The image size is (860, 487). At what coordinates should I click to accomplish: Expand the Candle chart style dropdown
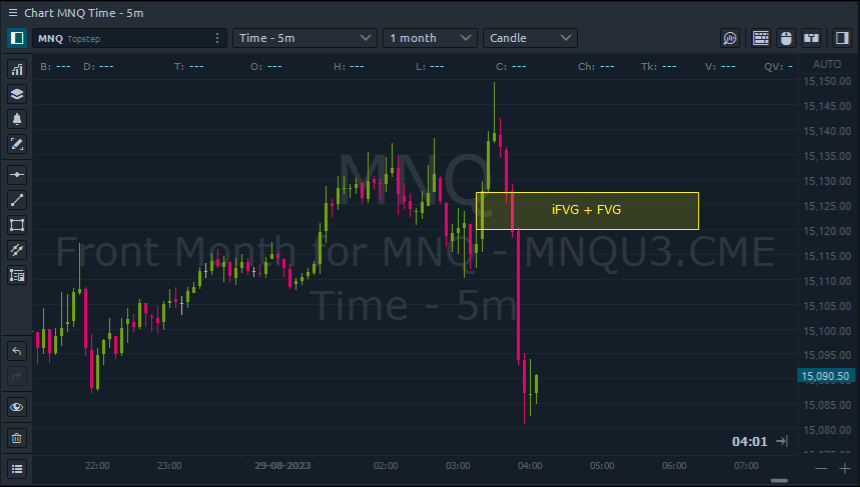pos(530,38)
